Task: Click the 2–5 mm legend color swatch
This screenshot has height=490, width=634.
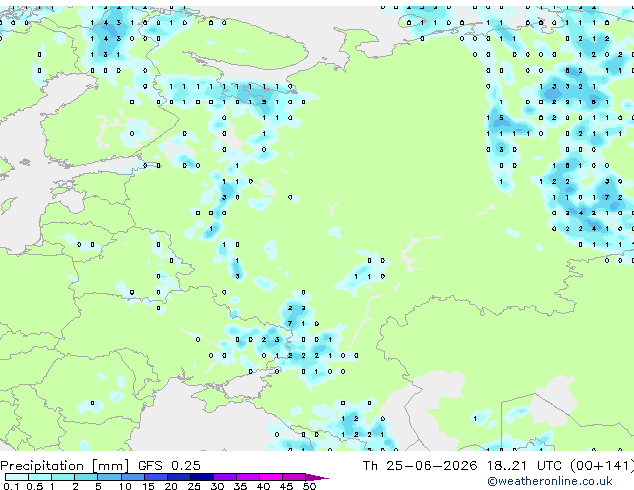Action: coord(86,477)
